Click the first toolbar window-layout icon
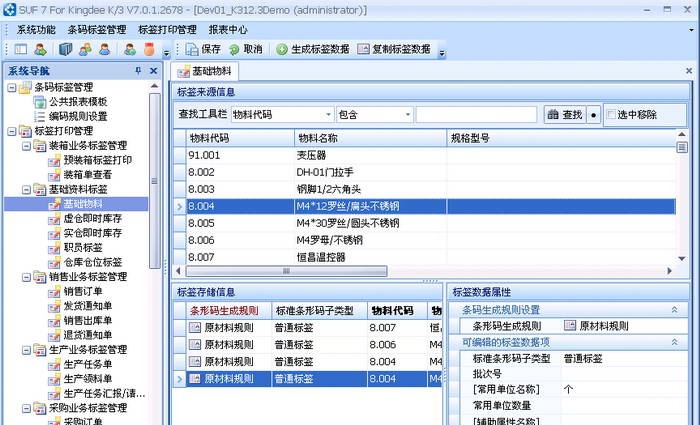700x425 pixels. pyautogui.click(x=21, y=50)
